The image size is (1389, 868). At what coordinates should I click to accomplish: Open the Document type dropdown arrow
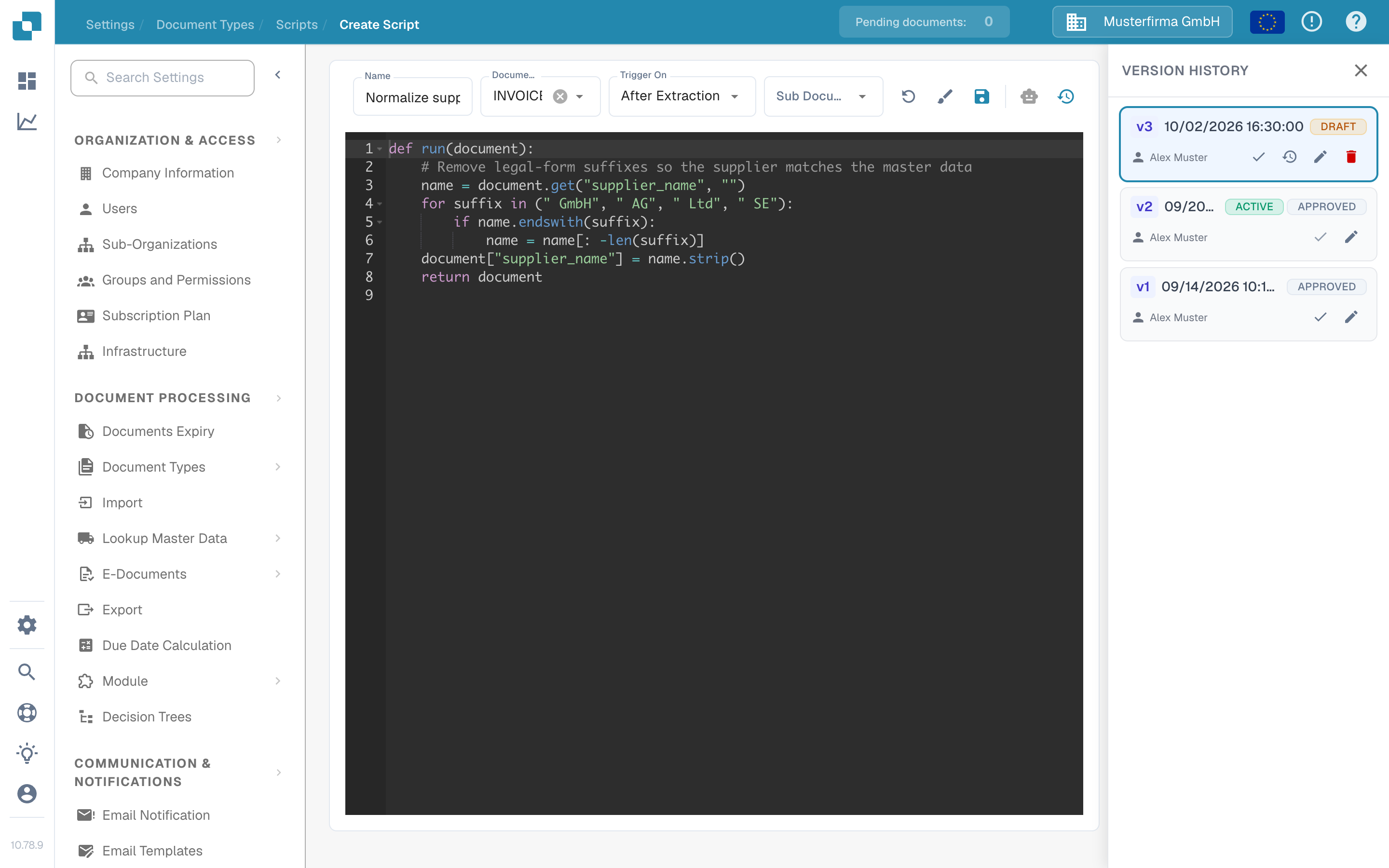[580, 96]
